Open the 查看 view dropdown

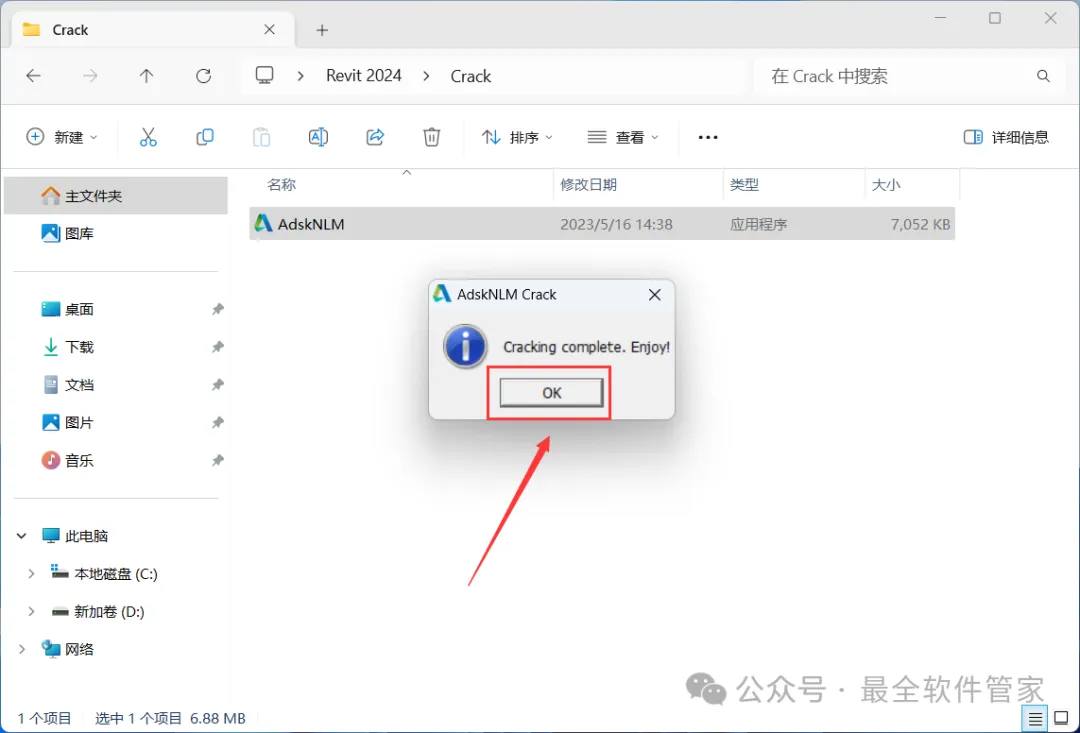click(623, 137)
